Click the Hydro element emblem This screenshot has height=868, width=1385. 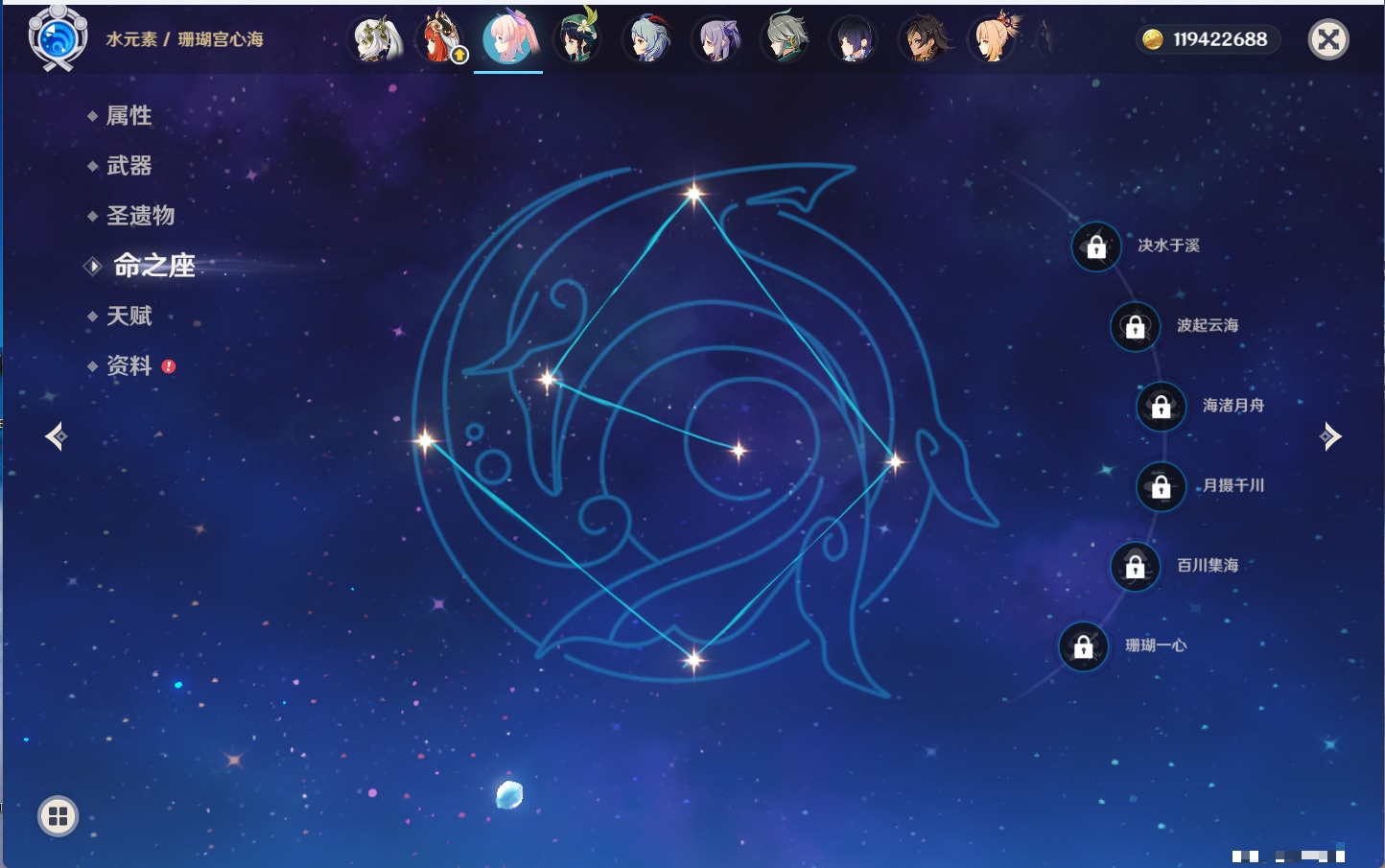pyautogui.click(x=58, y=38)
